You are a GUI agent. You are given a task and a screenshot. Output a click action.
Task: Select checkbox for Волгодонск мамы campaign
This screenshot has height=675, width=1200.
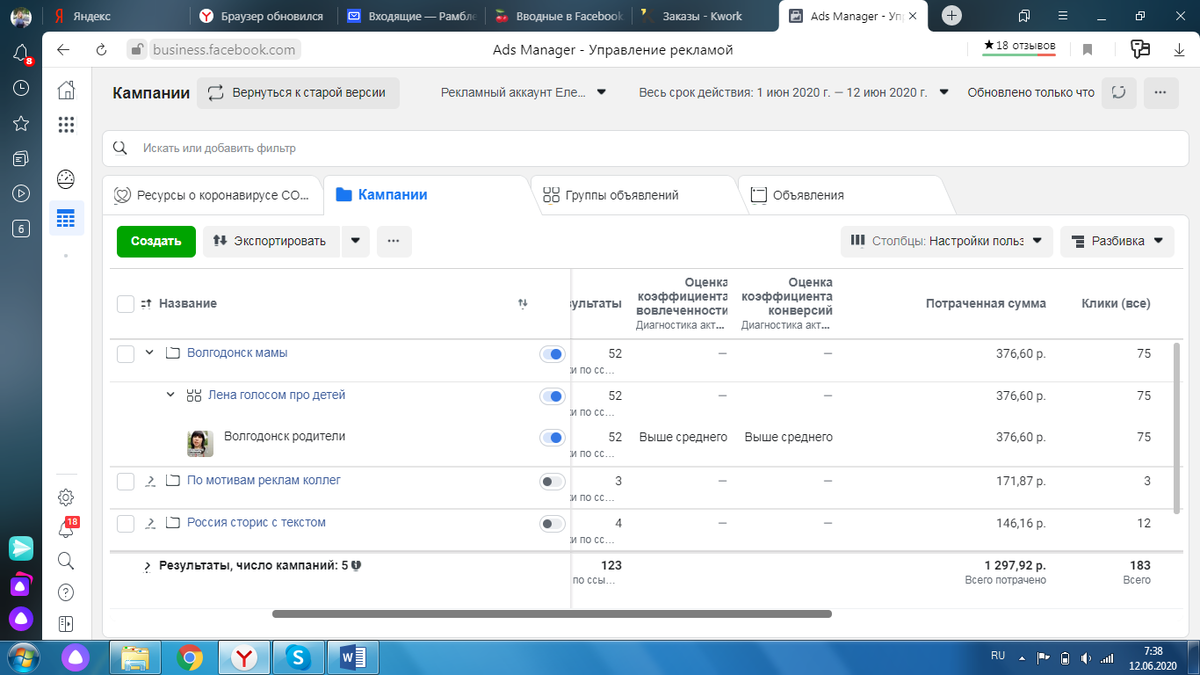[126, 354]
